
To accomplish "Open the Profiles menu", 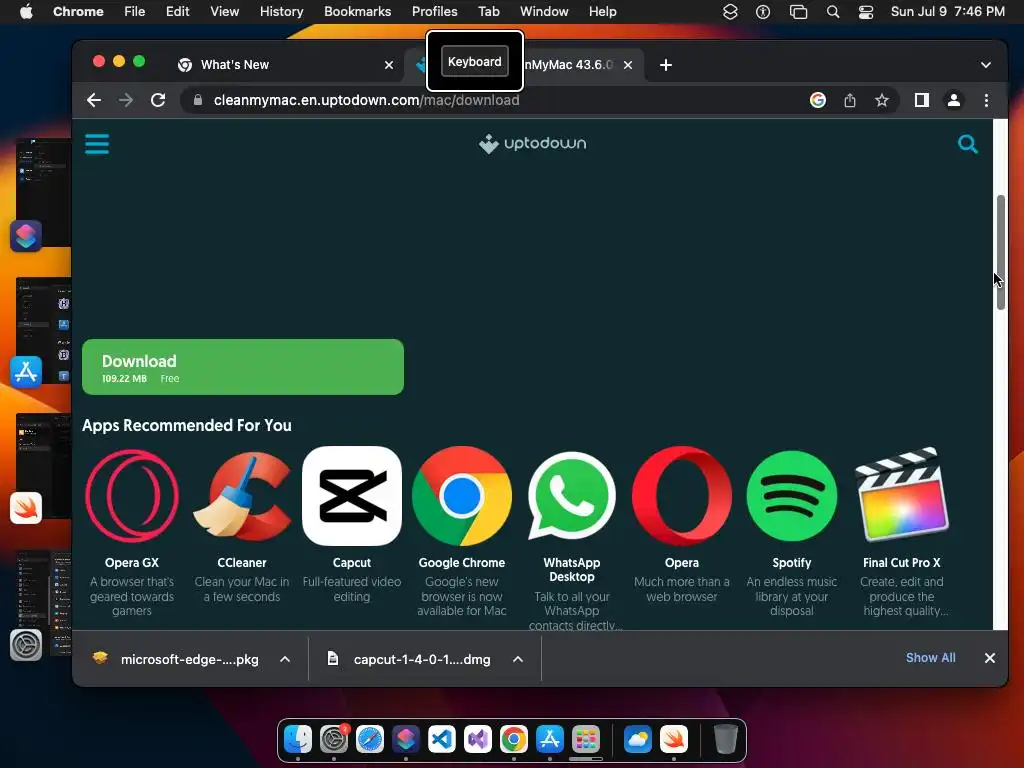I will click(x=434, y=11).
